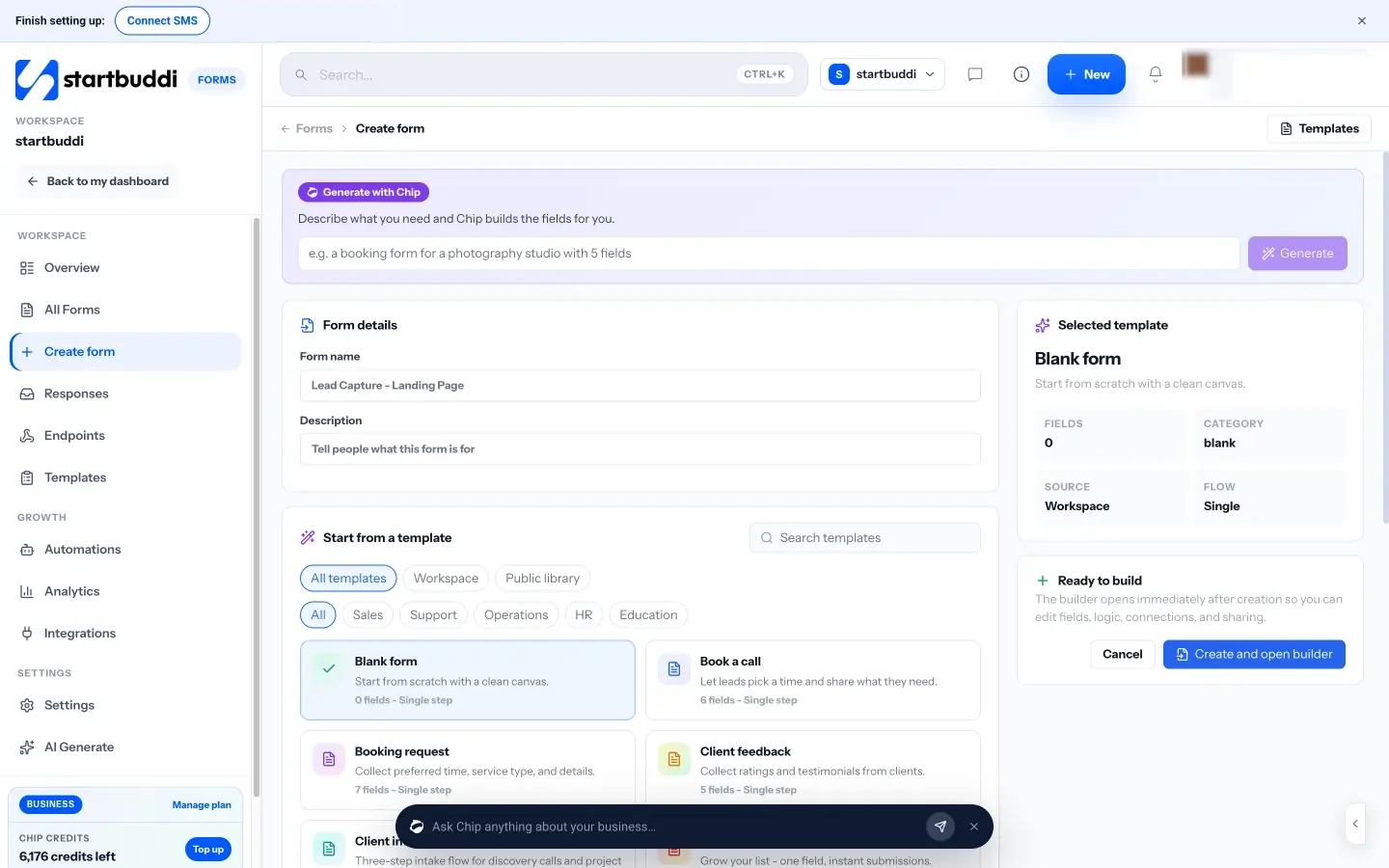
Task: Focus the Form name field
Action: click(640, 386)
